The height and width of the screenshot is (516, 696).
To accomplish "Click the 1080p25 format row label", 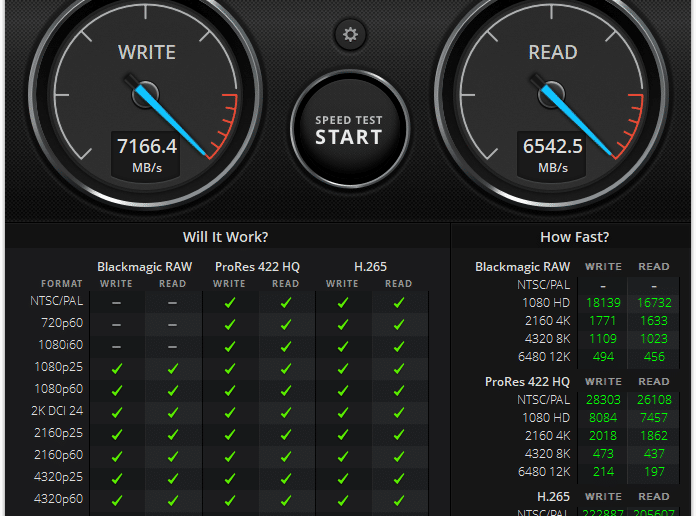I will (59, 367).
